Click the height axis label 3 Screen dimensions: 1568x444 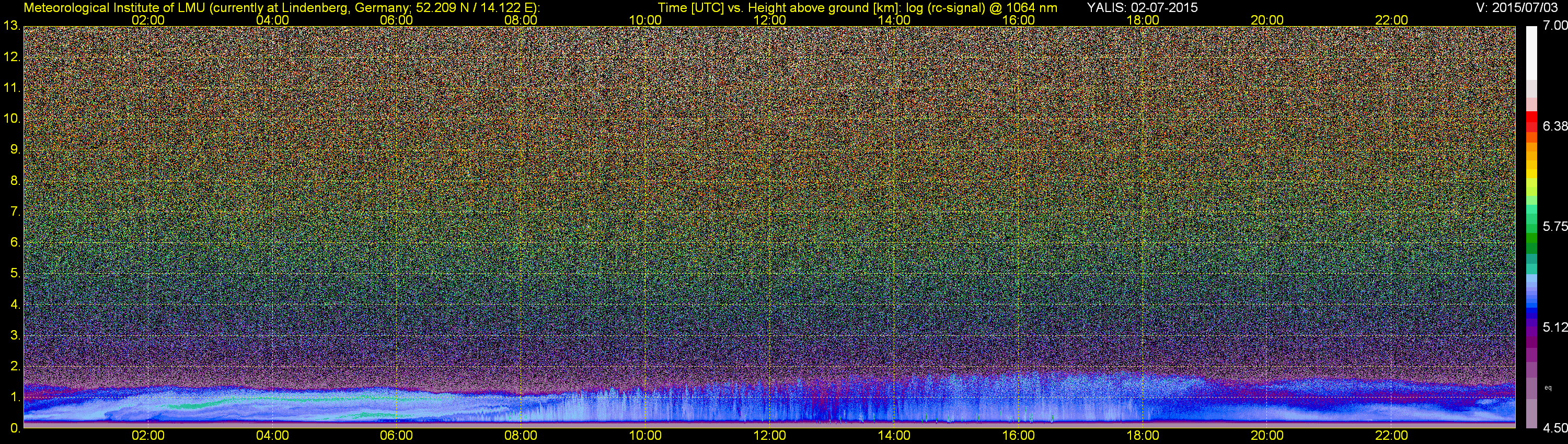(15, 335)
